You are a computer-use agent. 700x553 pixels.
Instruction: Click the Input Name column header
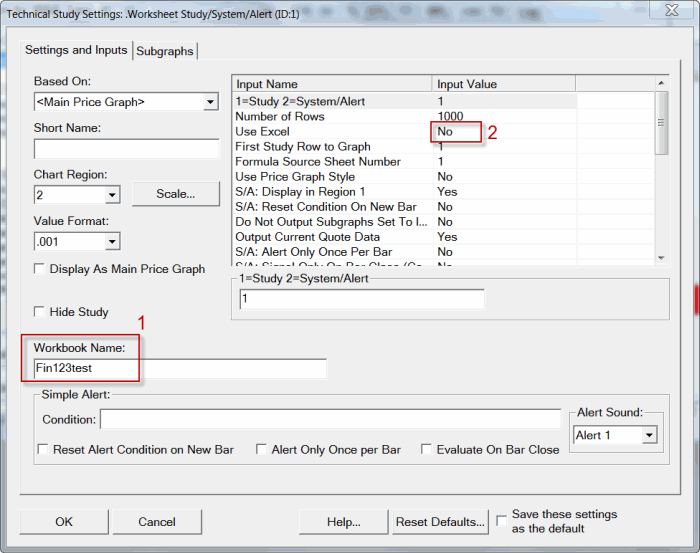[332, 84]
